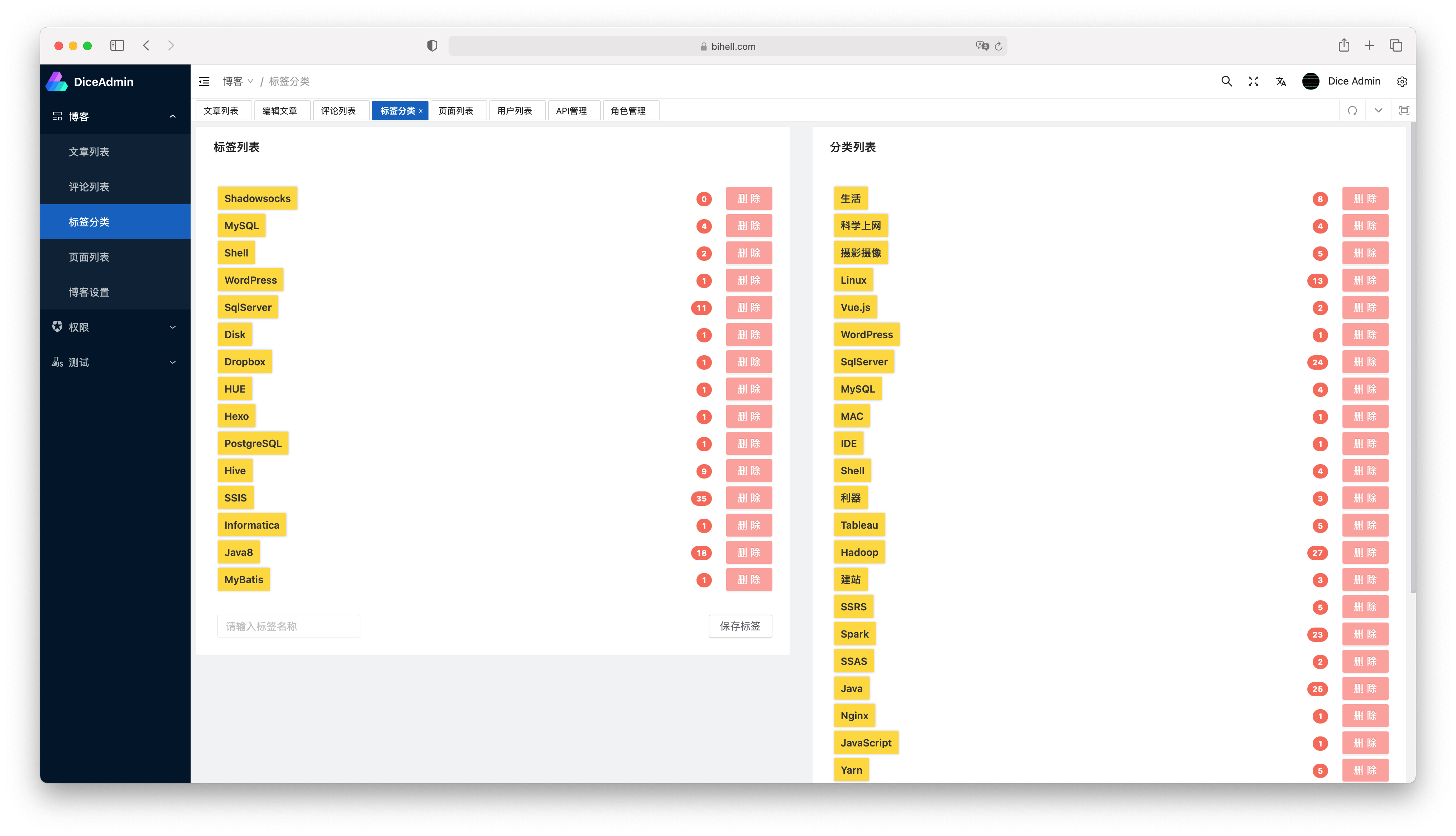This screenshot has height=836, width=1456.
Task: Refresh current tab with reload icon
Action: (1353, 110)
